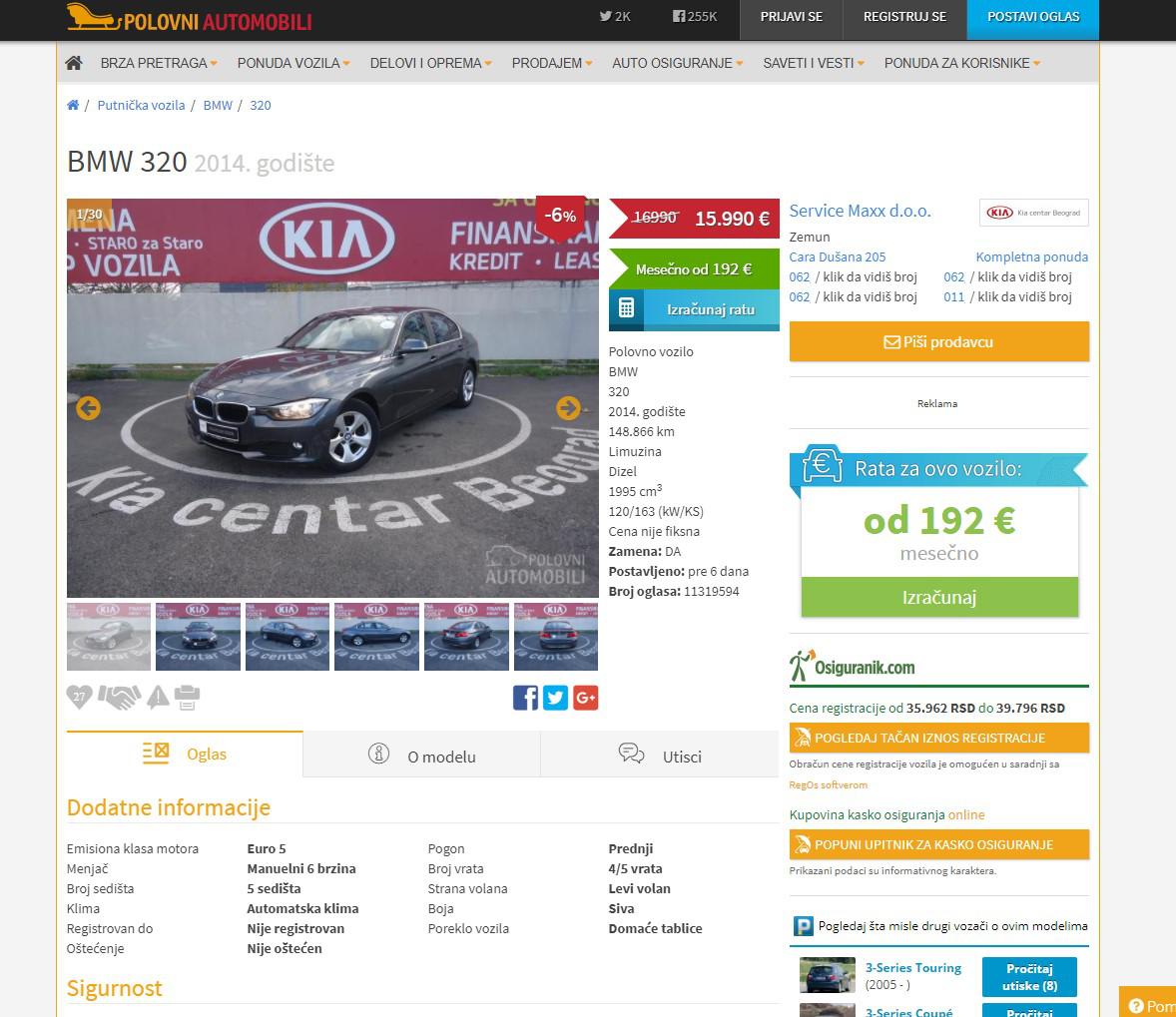The image size is (1176, 1017).
Task: Show next photo with right arrow
Action: tap(568, 408)
